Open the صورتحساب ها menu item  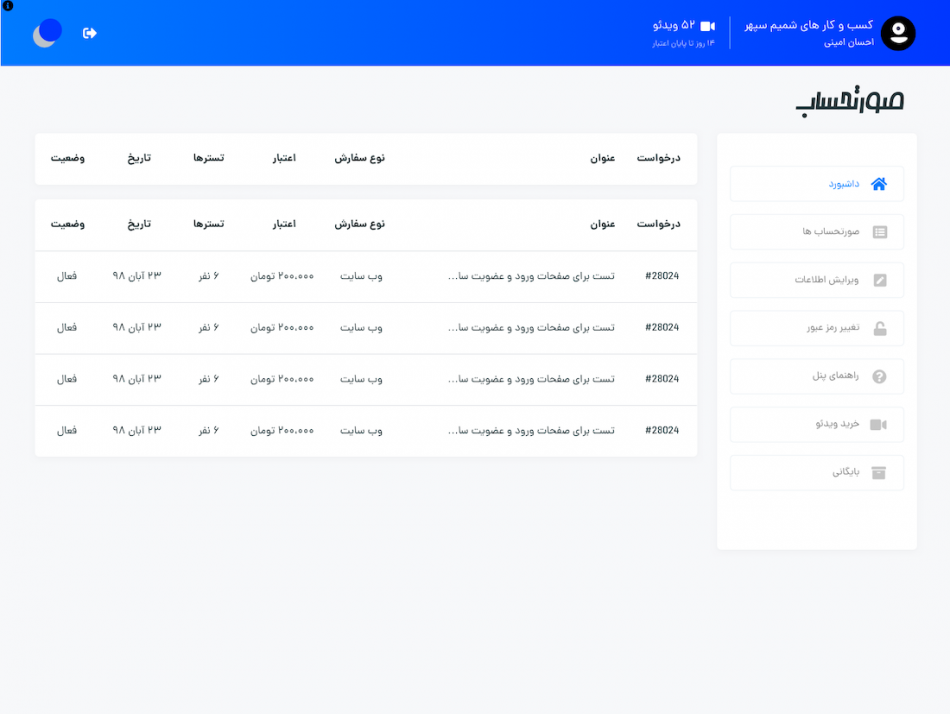click(x=817, y=232)
